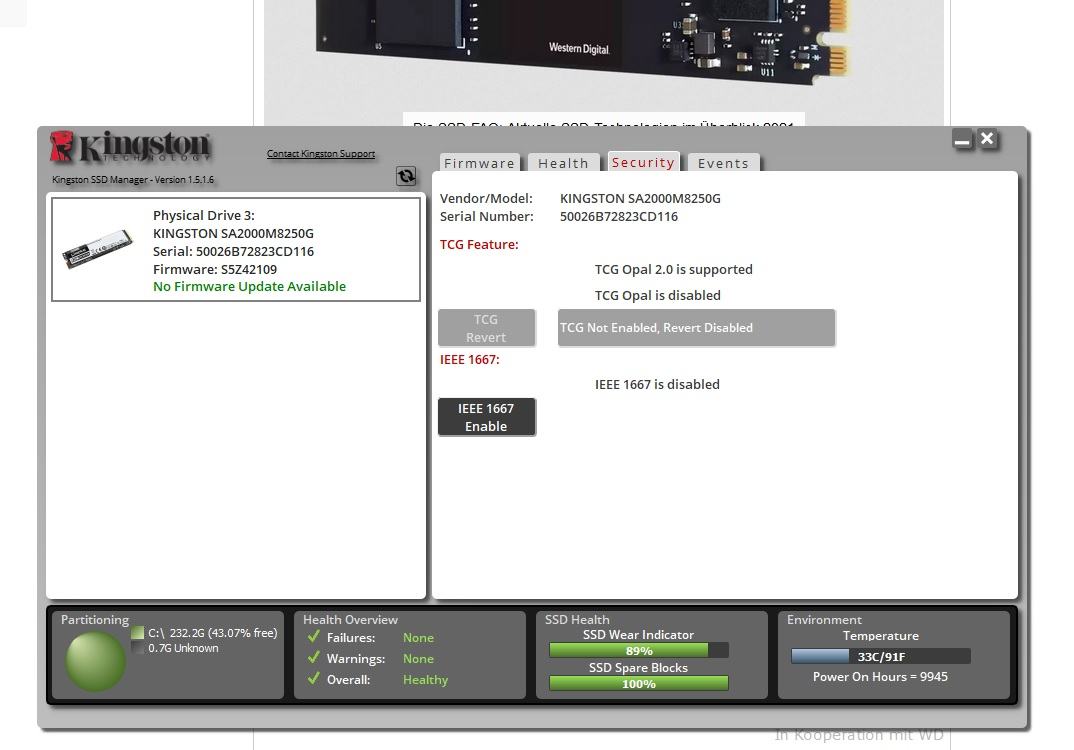Image resolution: width=1074 pixels, height=750 pixels.
Task: Click the Unknown partition legend color square
Action: 138,648
